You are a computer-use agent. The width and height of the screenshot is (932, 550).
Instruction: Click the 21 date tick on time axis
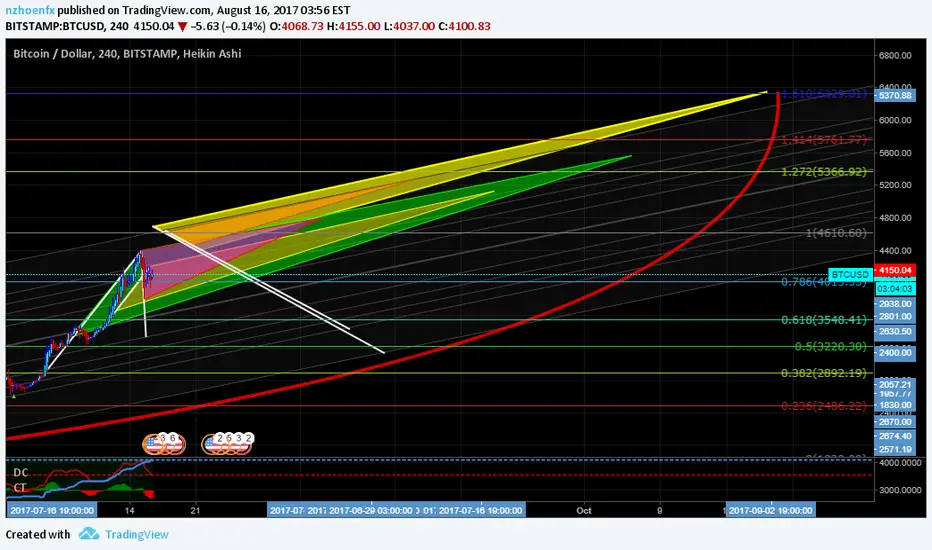[x=195, y=510]
